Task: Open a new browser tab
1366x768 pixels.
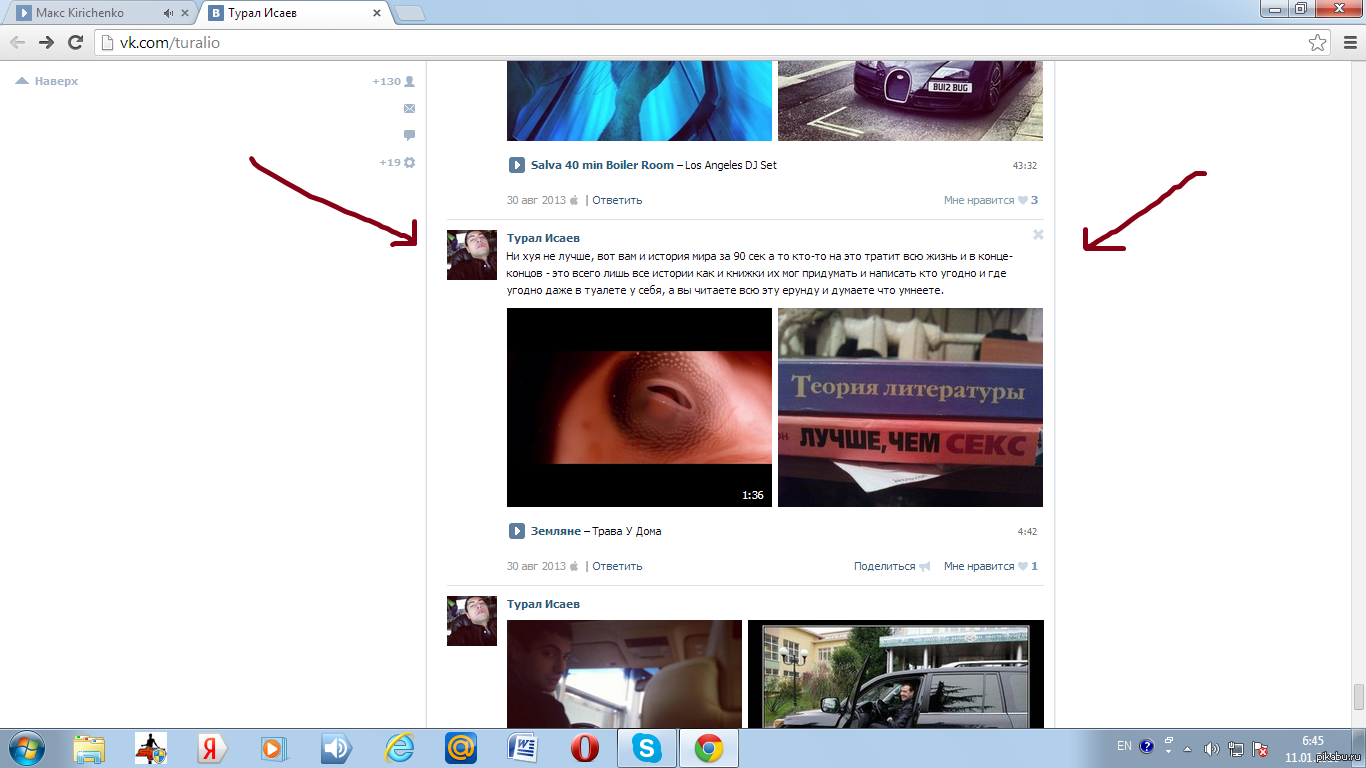Action: [x=410, y=14]
